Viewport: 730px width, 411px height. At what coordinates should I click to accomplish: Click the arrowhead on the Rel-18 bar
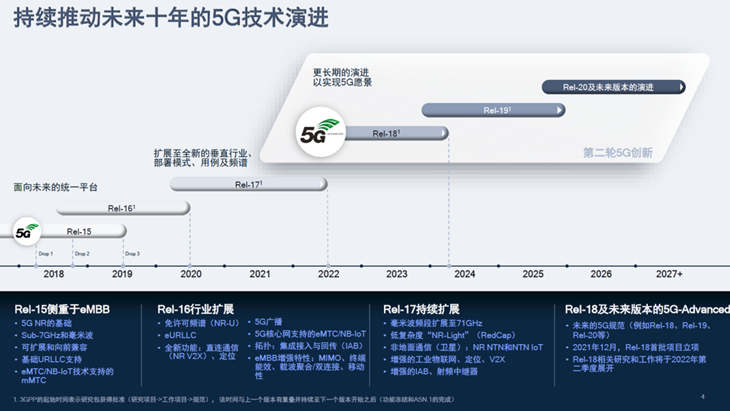coord(444,133)
